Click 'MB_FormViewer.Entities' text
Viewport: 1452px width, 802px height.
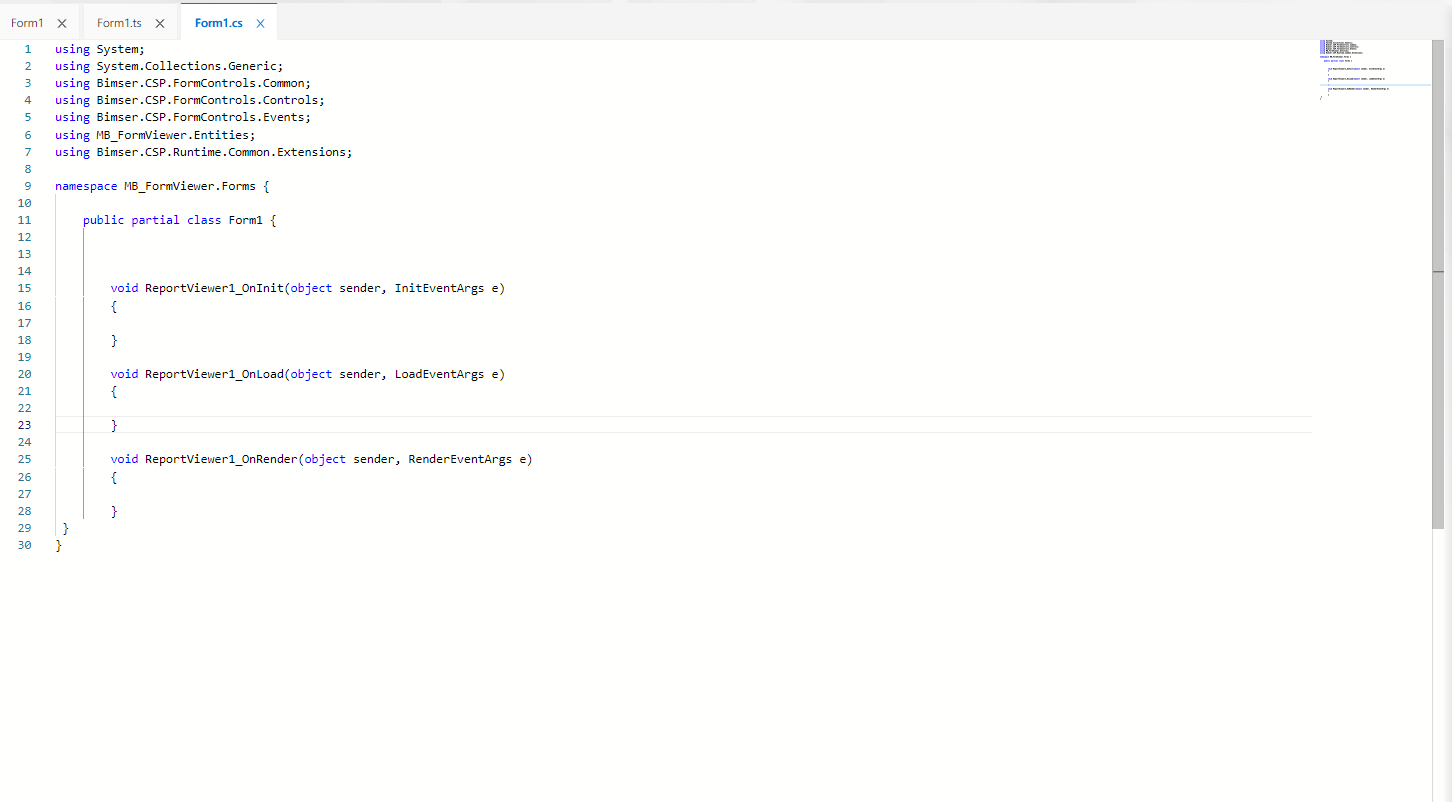tap(173, 135)
